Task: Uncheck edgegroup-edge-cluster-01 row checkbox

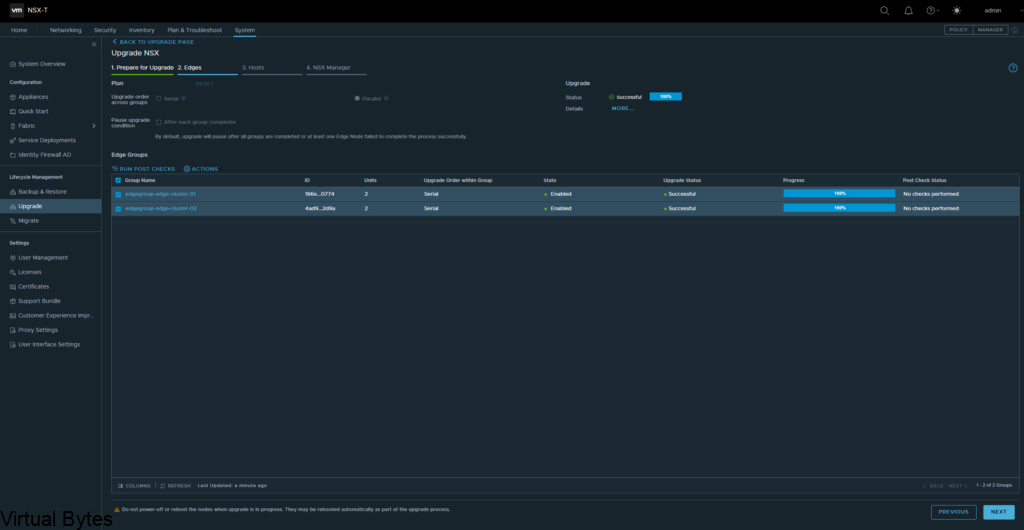Action: (x=118, y=194)
